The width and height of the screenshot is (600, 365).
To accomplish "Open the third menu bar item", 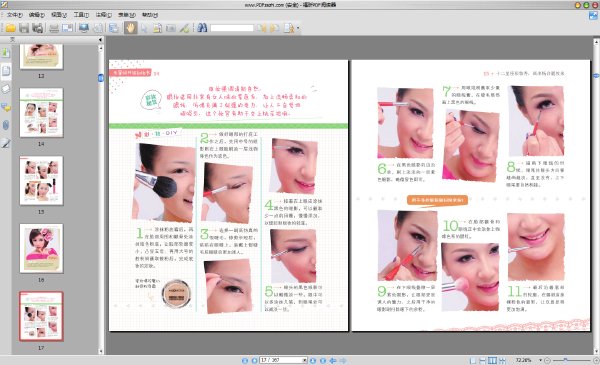I will point(59,15).
